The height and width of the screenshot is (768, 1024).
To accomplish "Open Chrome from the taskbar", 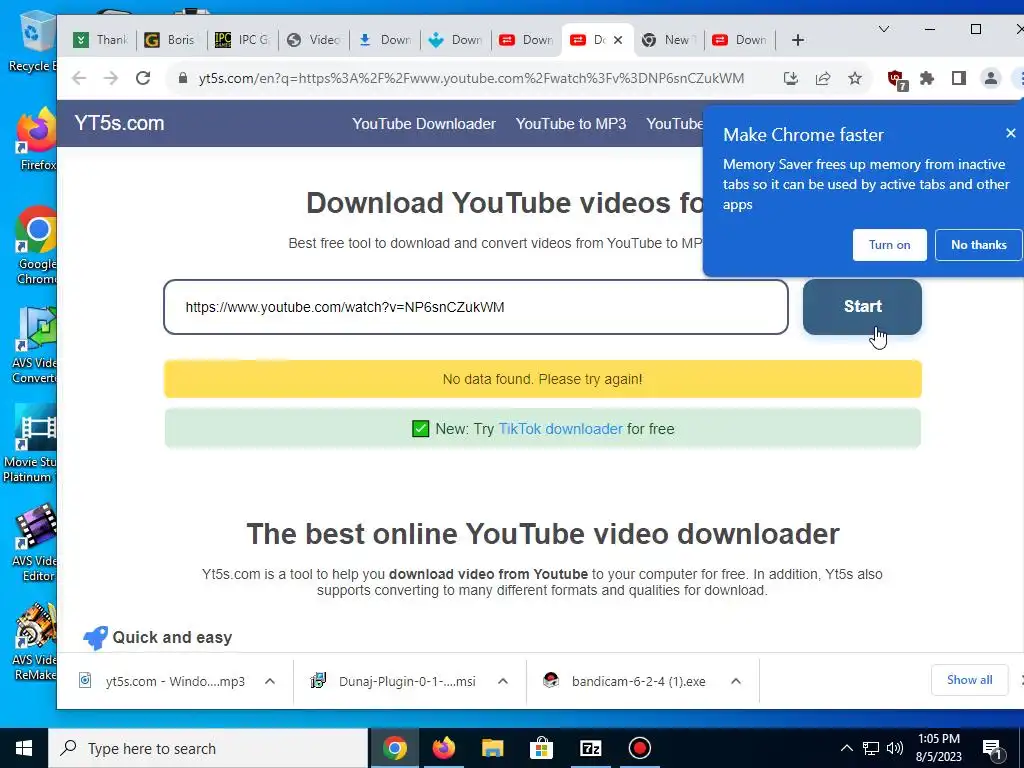I will click(394, 748).
